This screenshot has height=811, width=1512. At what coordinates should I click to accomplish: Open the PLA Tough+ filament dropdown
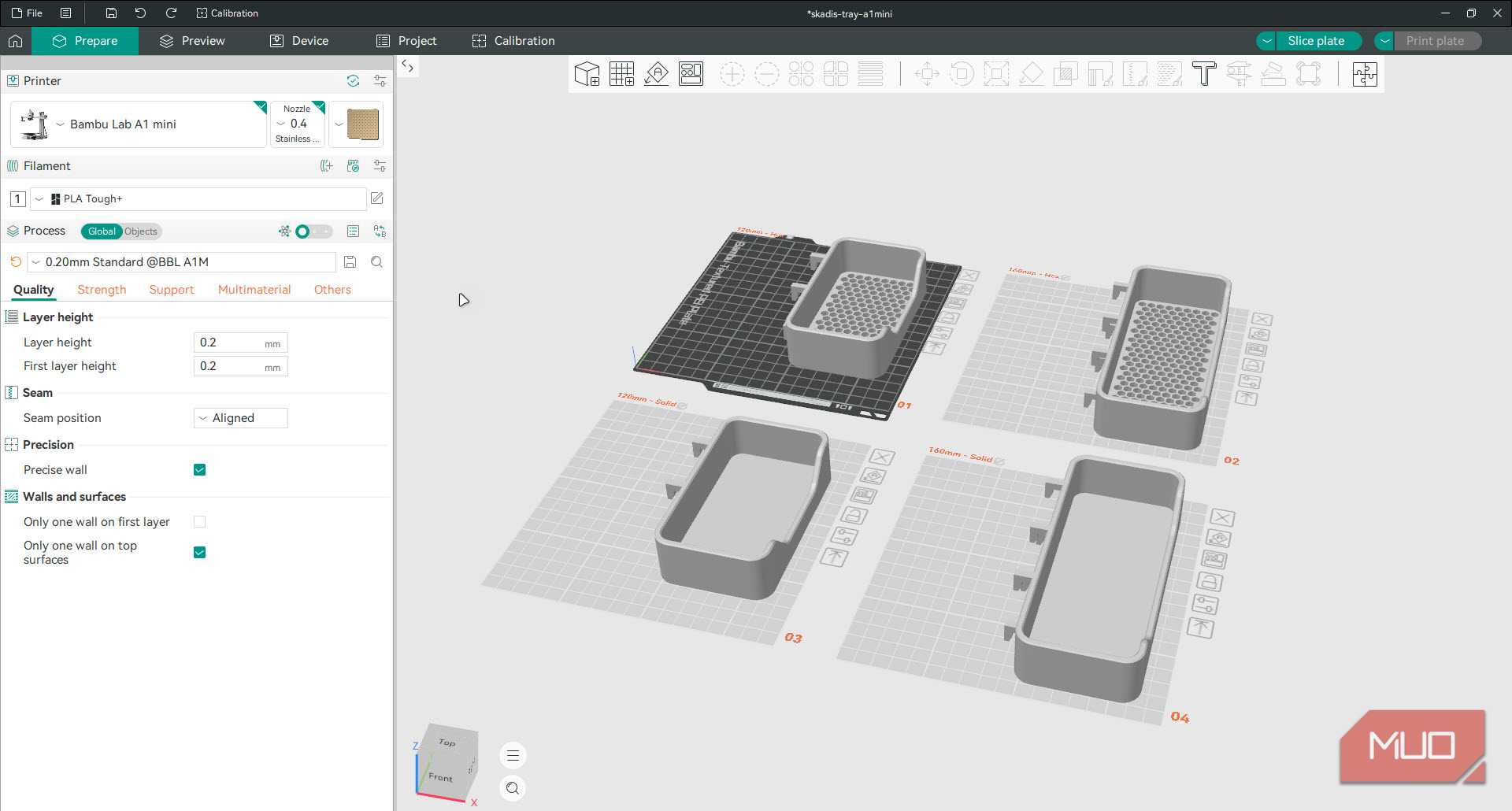198,199
